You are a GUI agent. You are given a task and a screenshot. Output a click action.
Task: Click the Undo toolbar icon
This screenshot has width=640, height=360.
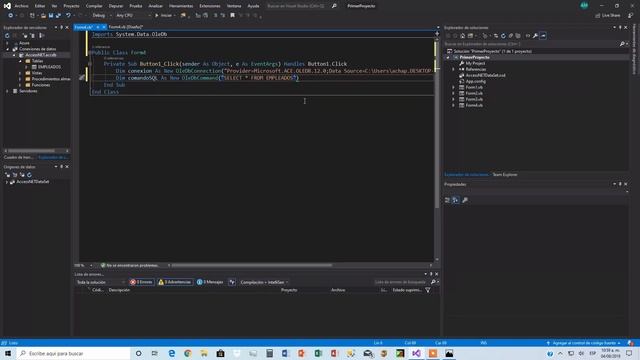[x=68, y=16]
